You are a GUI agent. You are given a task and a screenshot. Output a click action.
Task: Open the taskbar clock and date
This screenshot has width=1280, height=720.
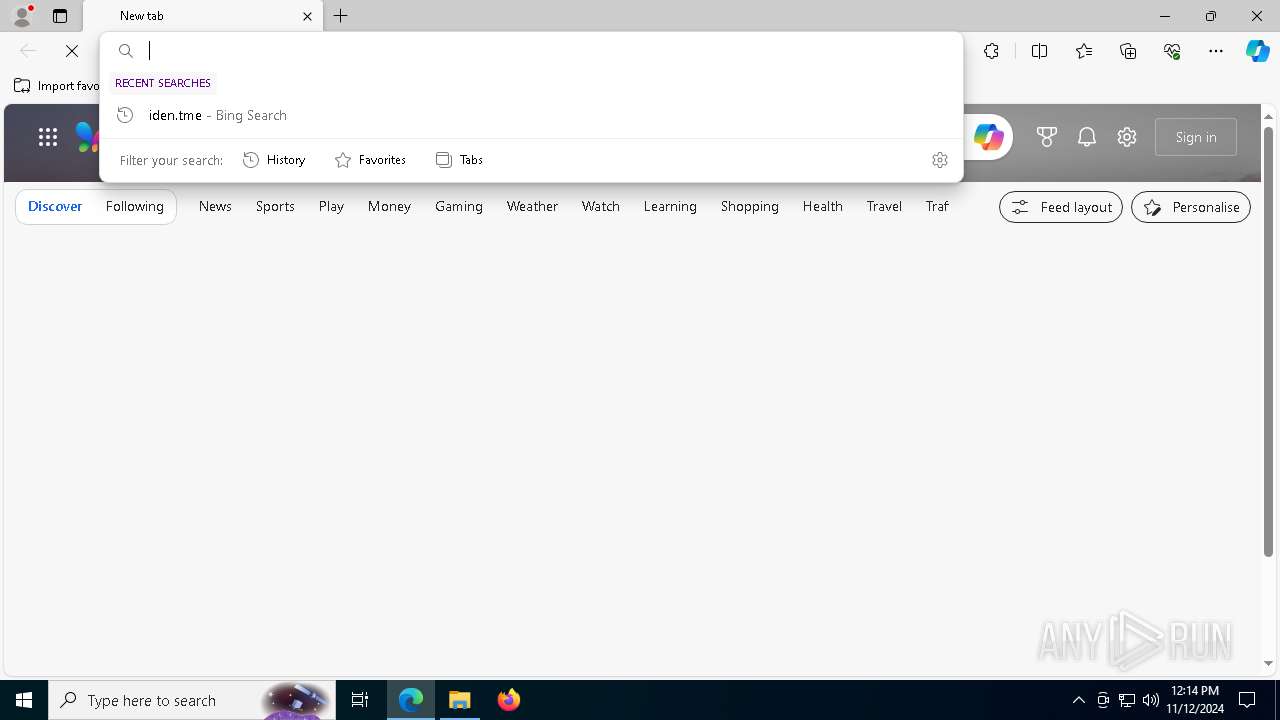pyautogui.click(x=1195, y=700)
